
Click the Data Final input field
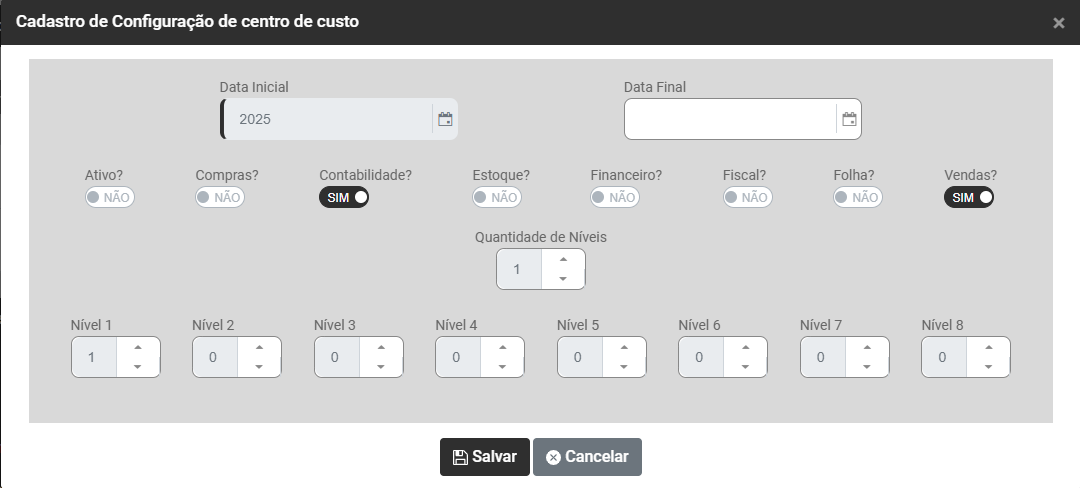[x=730, y=119]
